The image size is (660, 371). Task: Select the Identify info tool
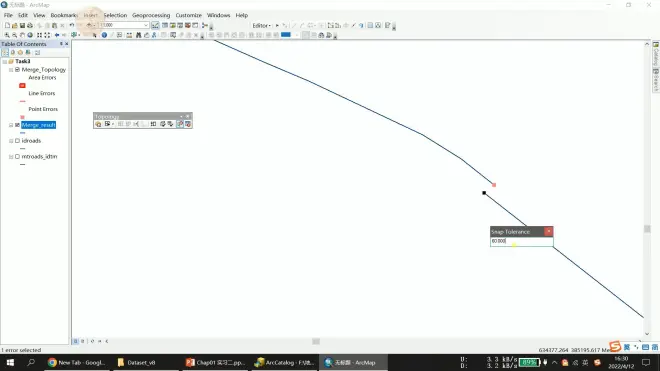(104, 35)
